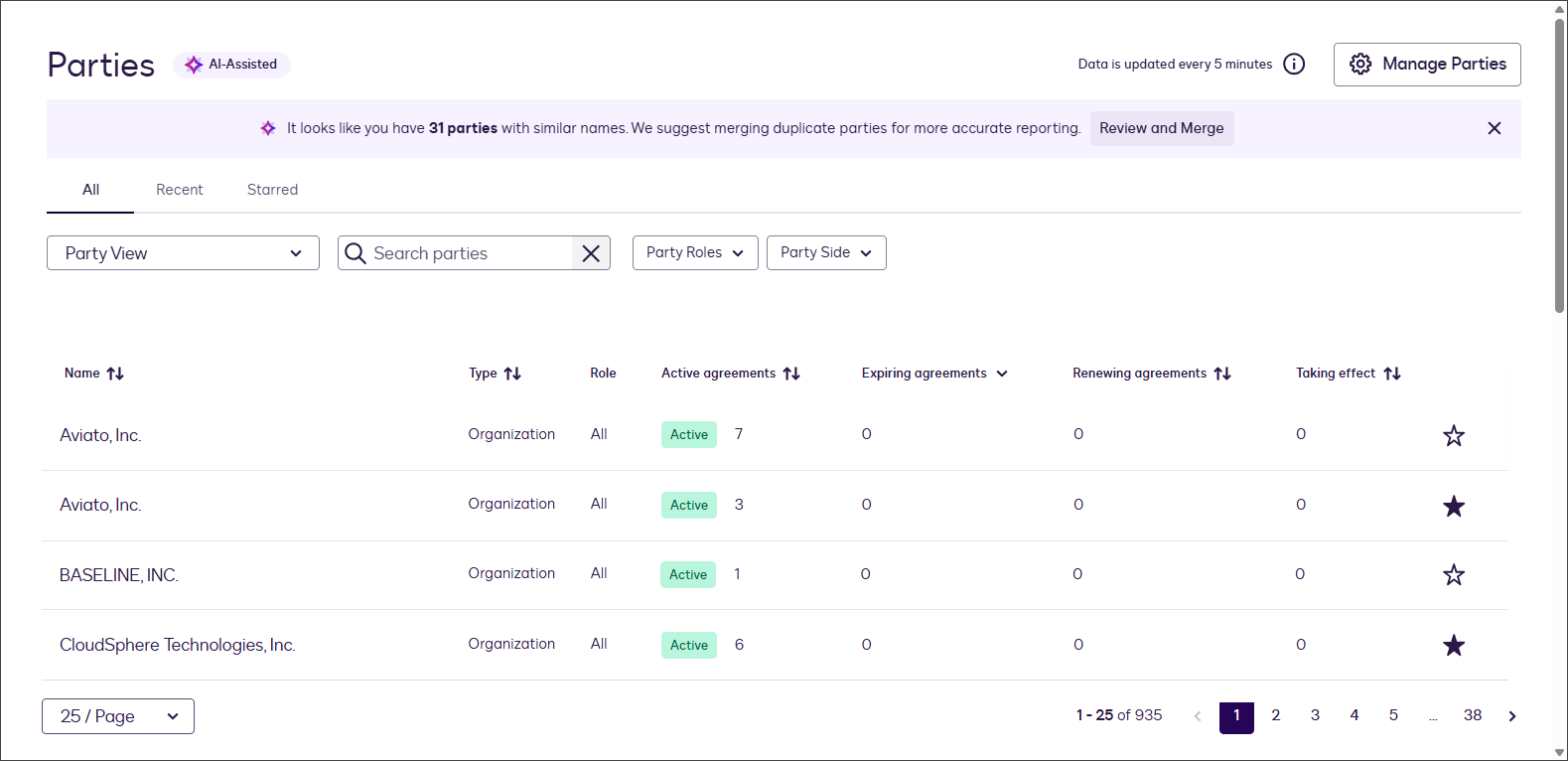
Task: Clear the search parties field
Action: pos(591,253)
